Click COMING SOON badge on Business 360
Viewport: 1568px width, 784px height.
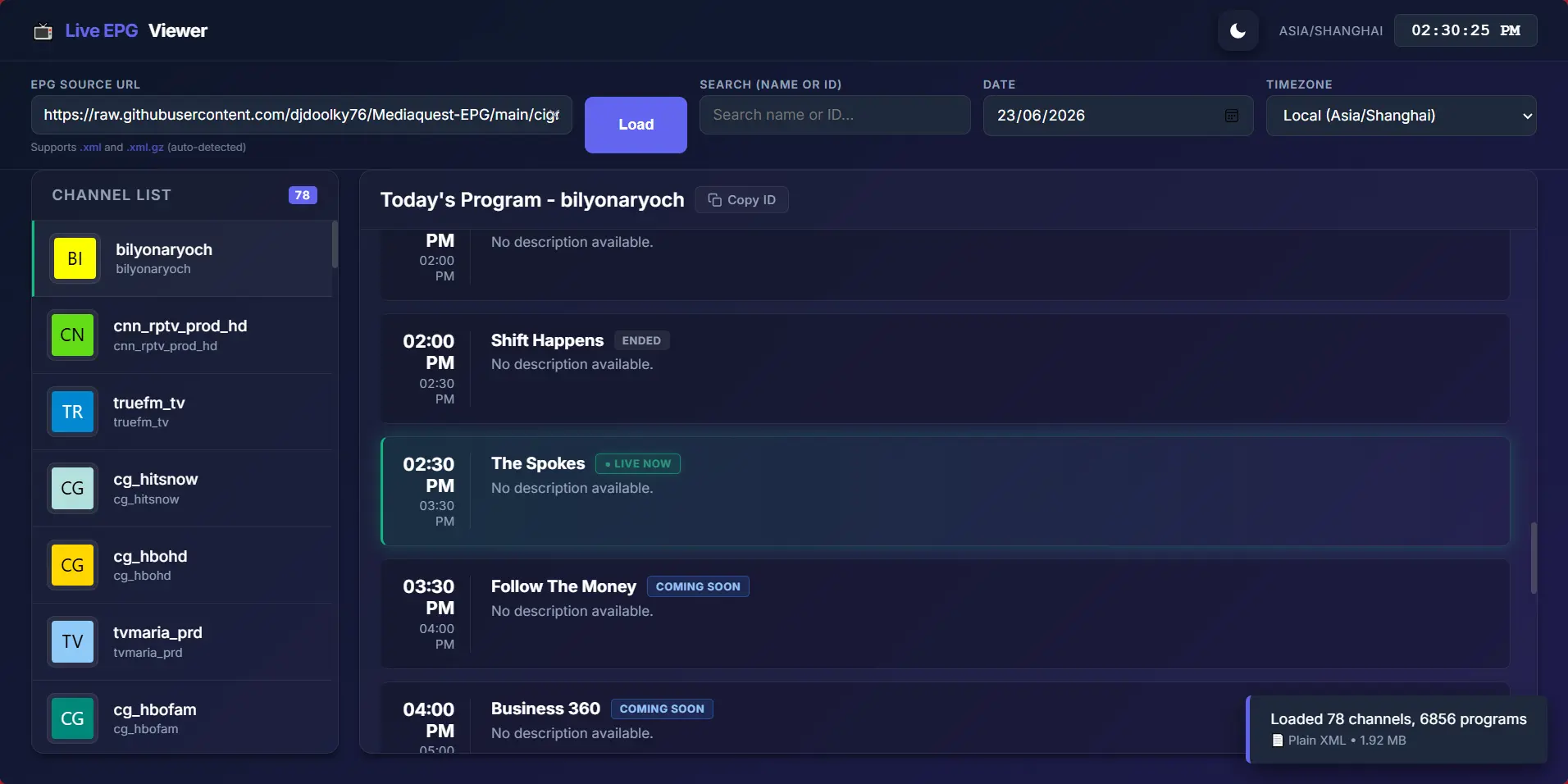click(x=662, y=709)
